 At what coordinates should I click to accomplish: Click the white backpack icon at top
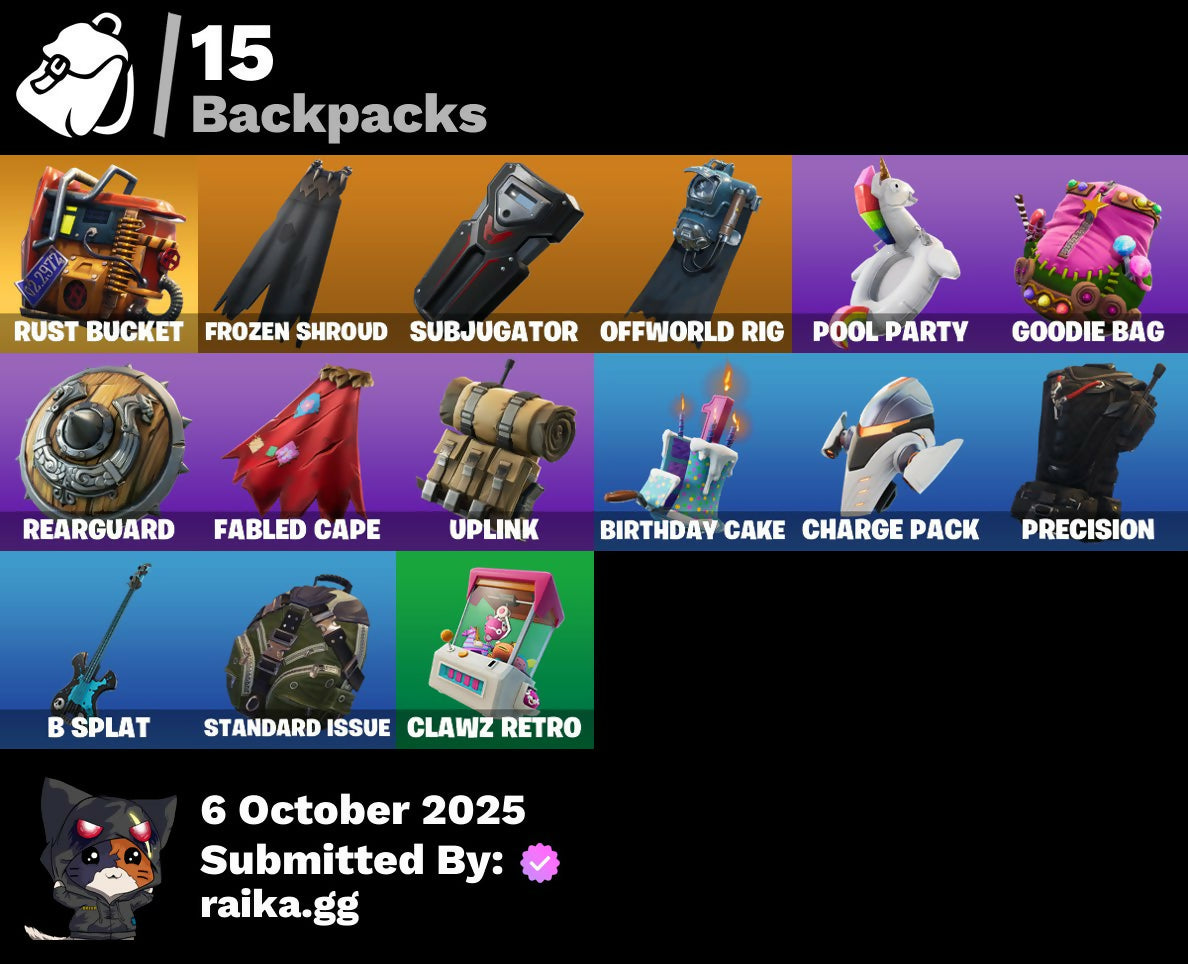pyautogui.click(x=76, y=76)
